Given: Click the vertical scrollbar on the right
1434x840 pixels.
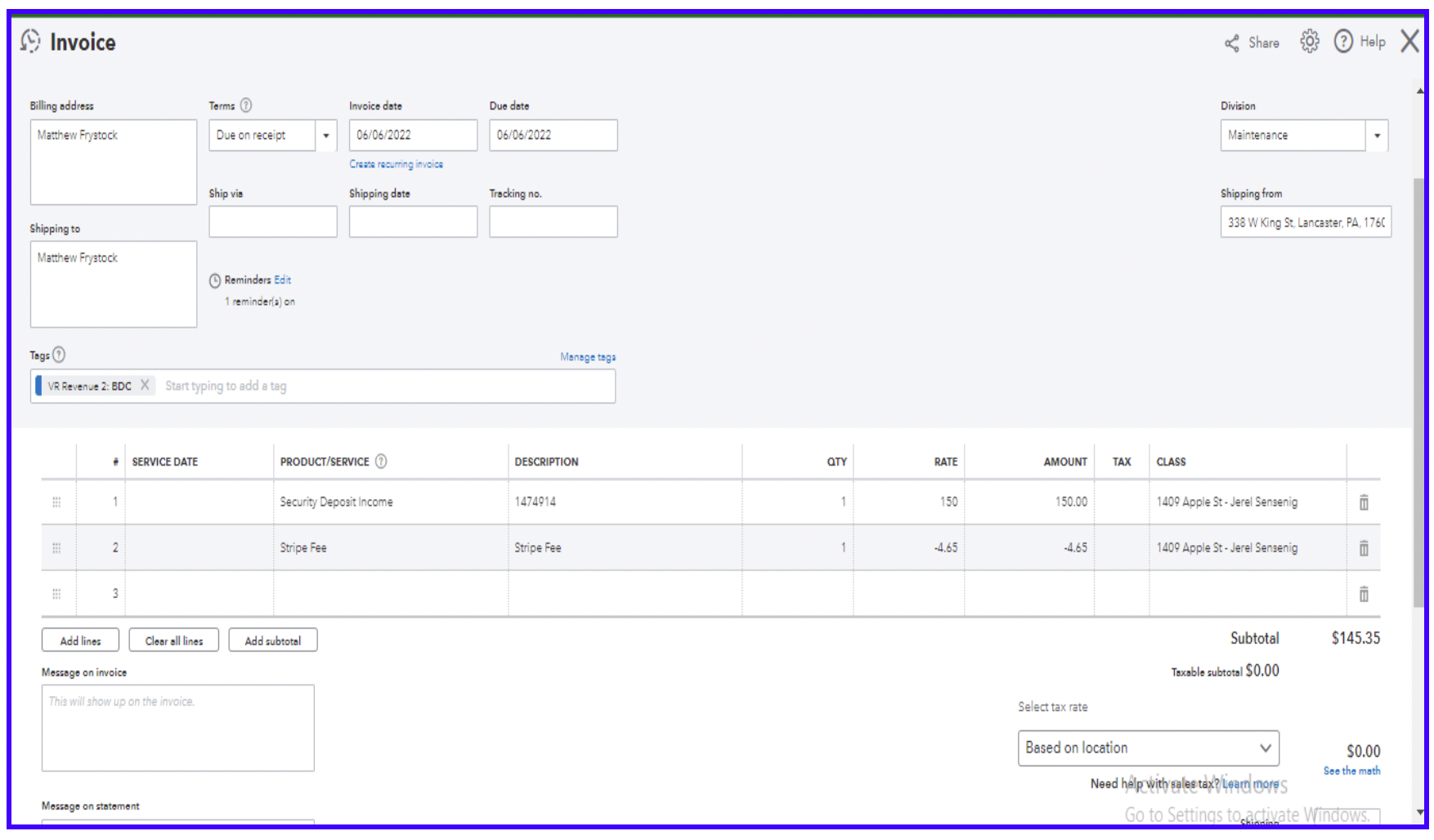Looking at the screenshot, I should click(x=1419, y=392).
